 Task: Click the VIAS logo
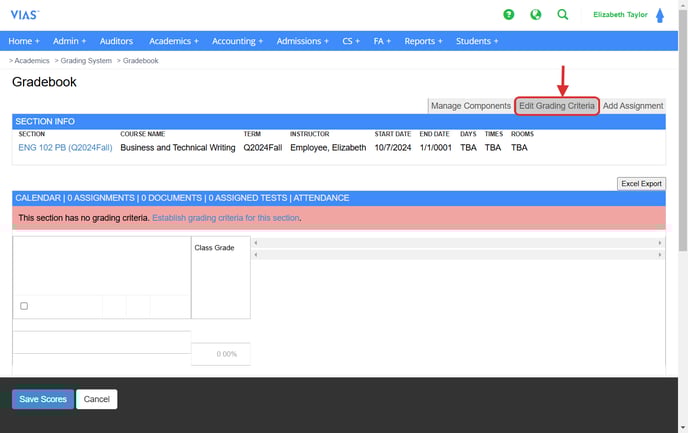[x=25, y=15]
